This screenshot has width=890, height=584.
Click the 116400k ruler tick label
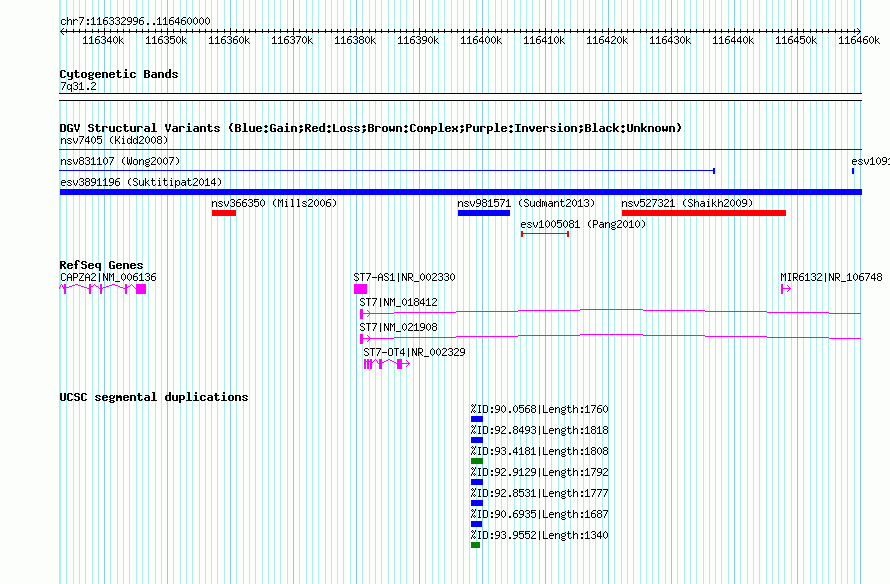(481, 41)
